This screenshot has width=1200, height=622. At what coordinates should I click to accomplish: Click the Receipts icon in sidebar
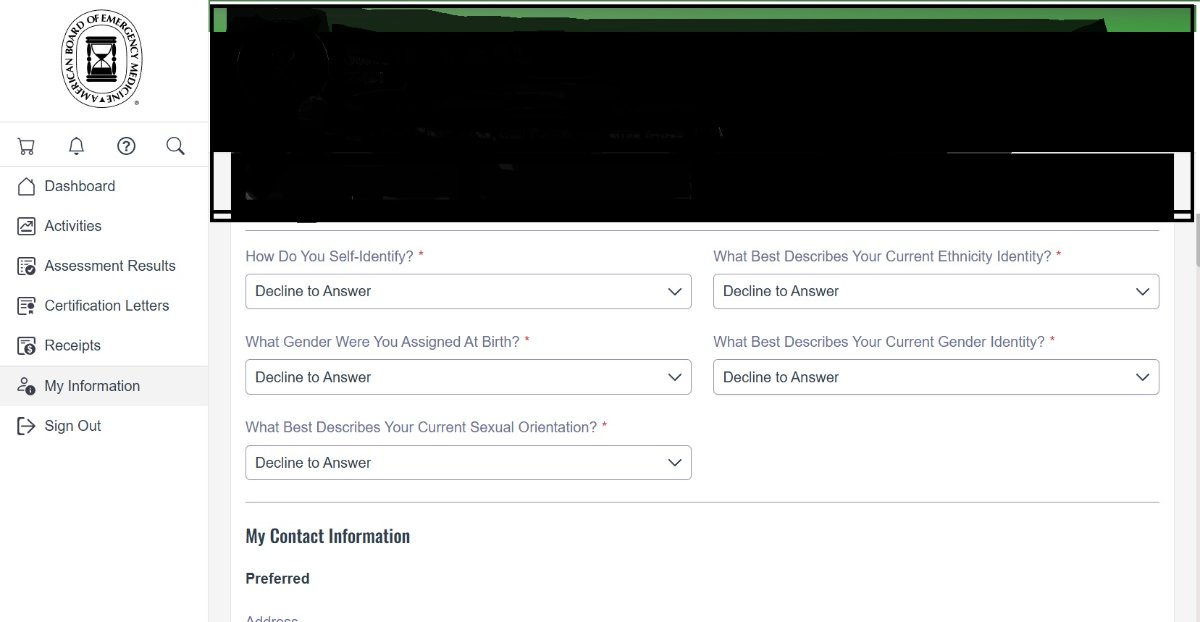[27, 346]
